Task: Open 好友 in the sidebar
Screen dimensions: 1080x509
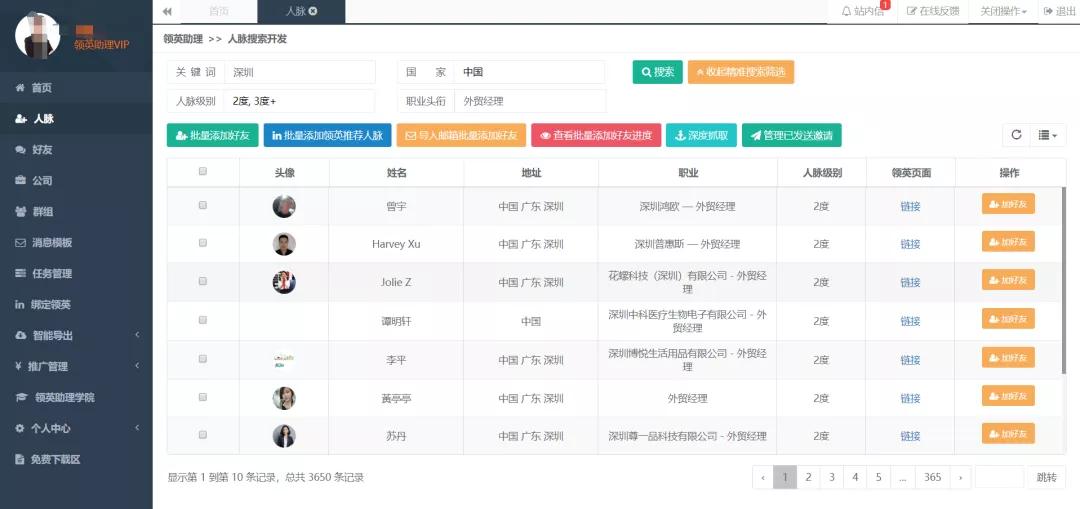Action: [76, 149]
